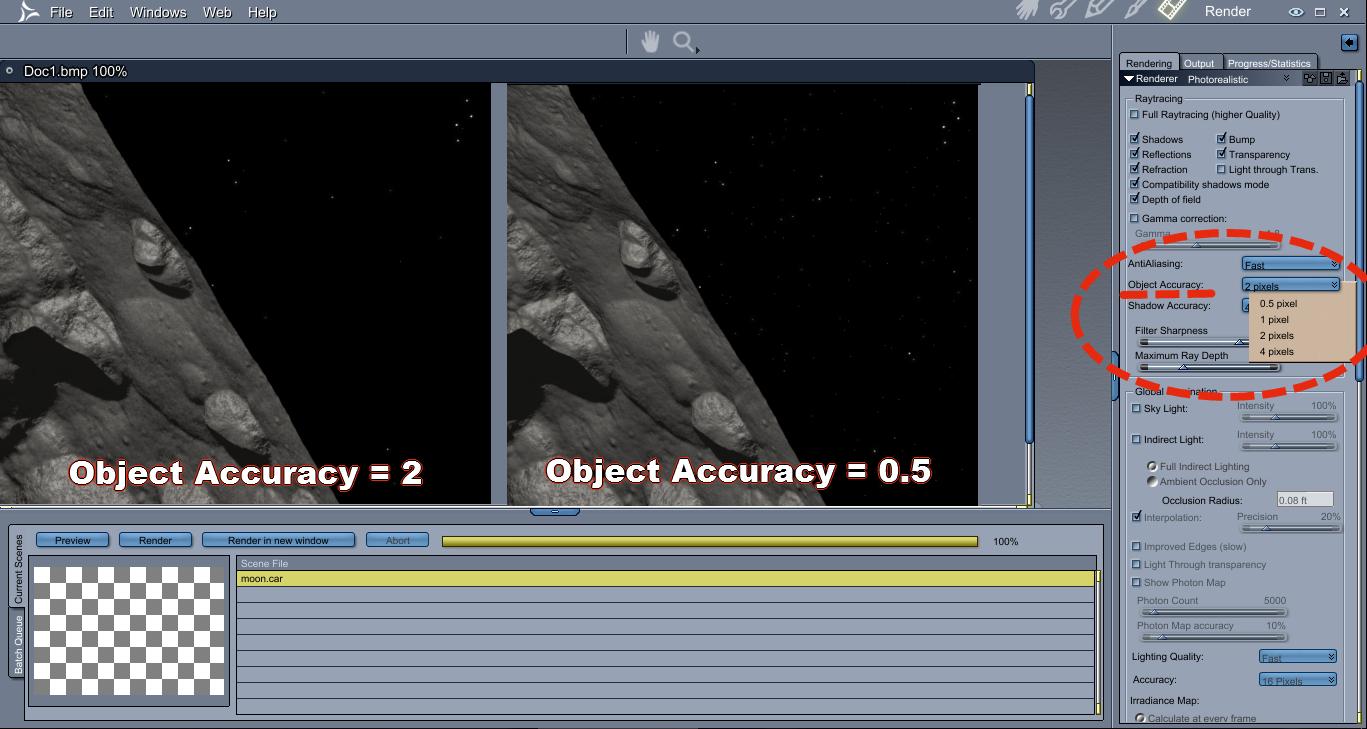Enable Full Raytracing (higher Quality)
This screenshot has width=1367, height=729.
tap(1134, 115)
